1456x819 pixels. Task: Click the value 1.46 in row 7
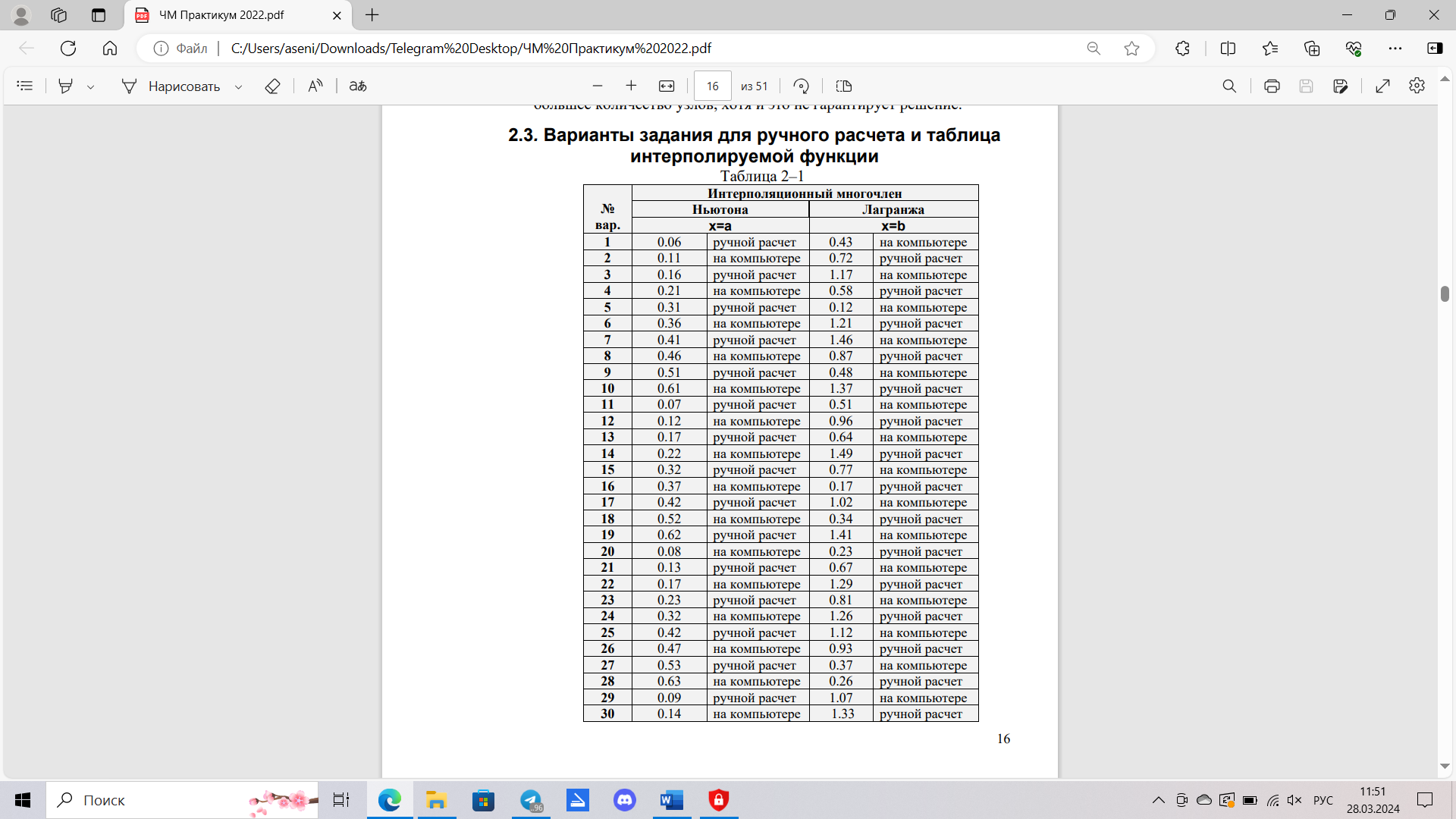[x=840, y=340]
